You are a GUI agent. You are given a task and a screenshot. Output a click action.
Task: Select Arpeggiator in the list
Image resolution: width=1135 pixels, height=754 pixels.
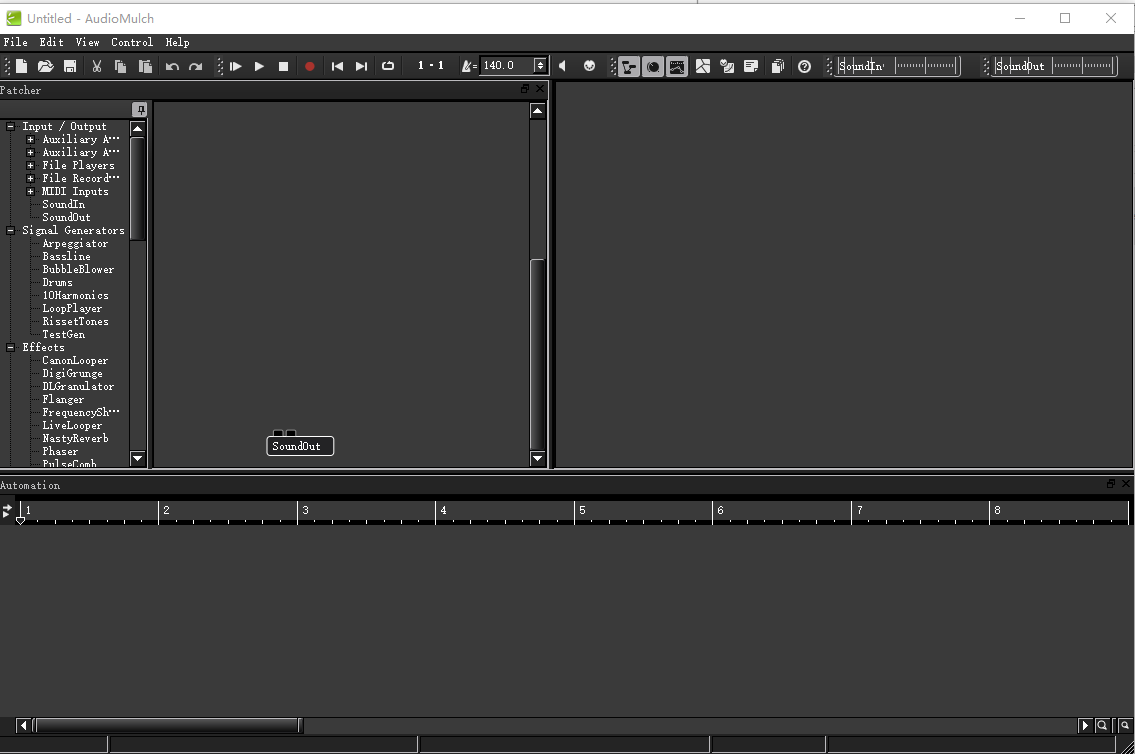coord(75,243)
